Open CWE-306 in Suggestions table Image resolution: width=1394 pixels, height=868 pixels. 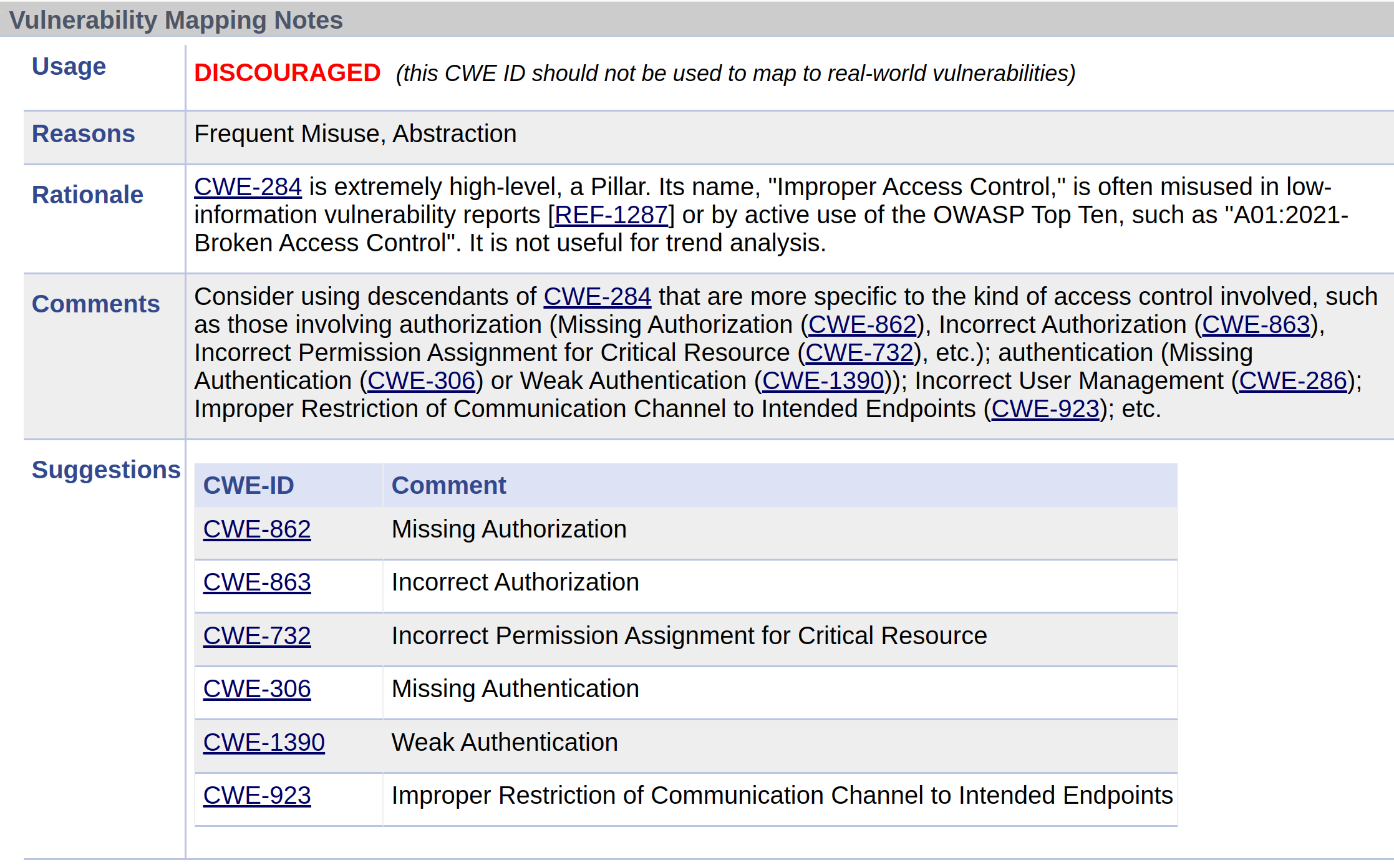point(257,689)
